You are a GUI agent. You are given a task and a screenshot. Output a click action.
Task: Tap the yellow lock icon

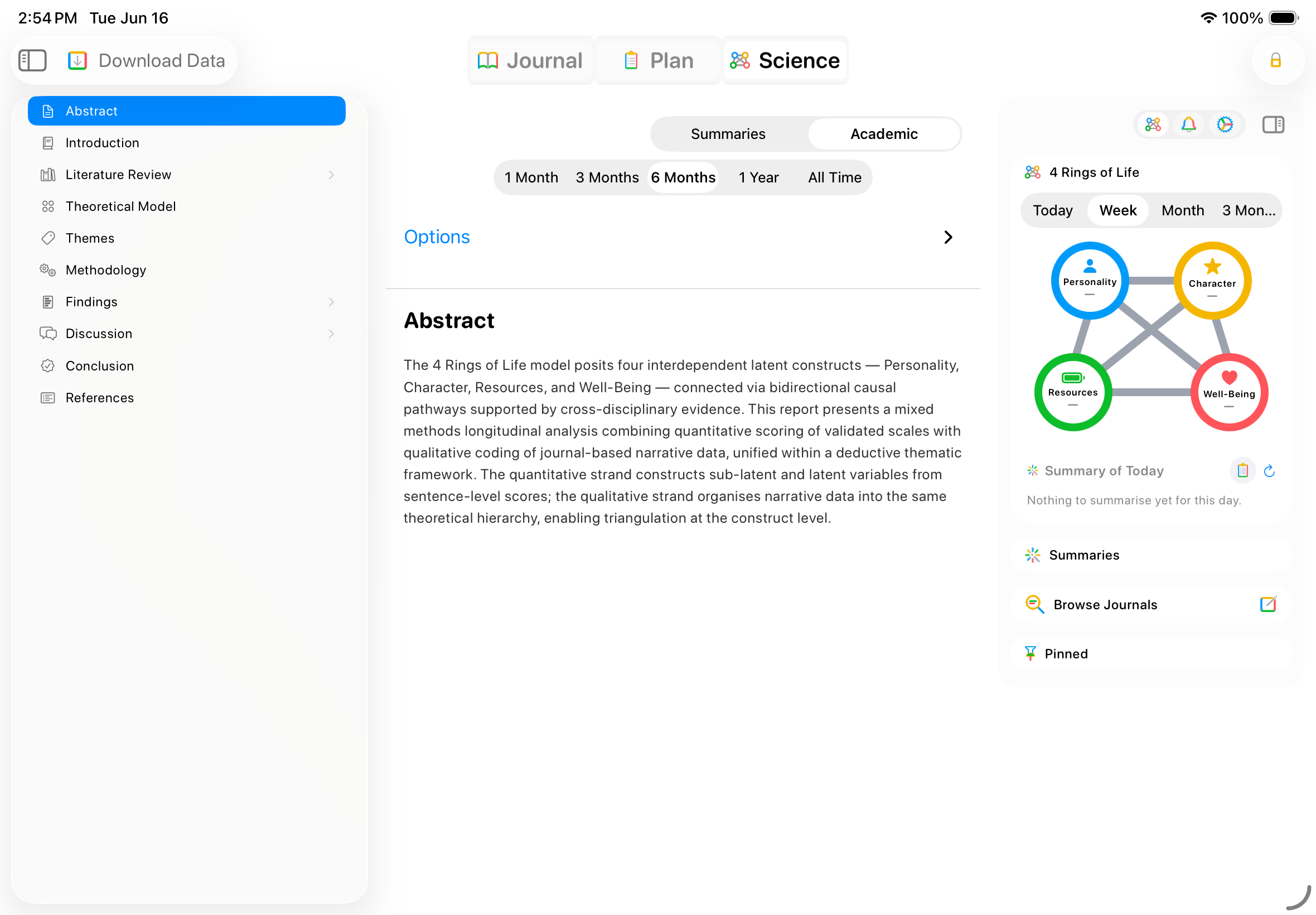[1275, 60]
